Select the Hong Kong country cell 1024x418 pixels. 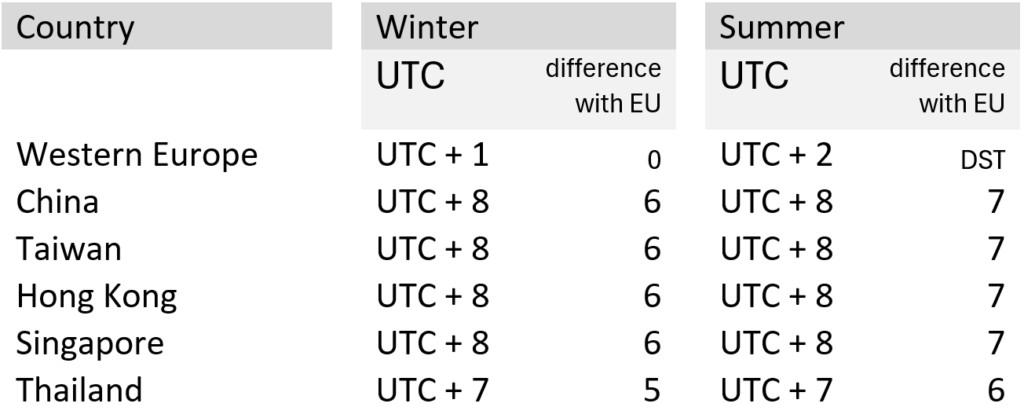pyautogui.click(x=96, y=296)
